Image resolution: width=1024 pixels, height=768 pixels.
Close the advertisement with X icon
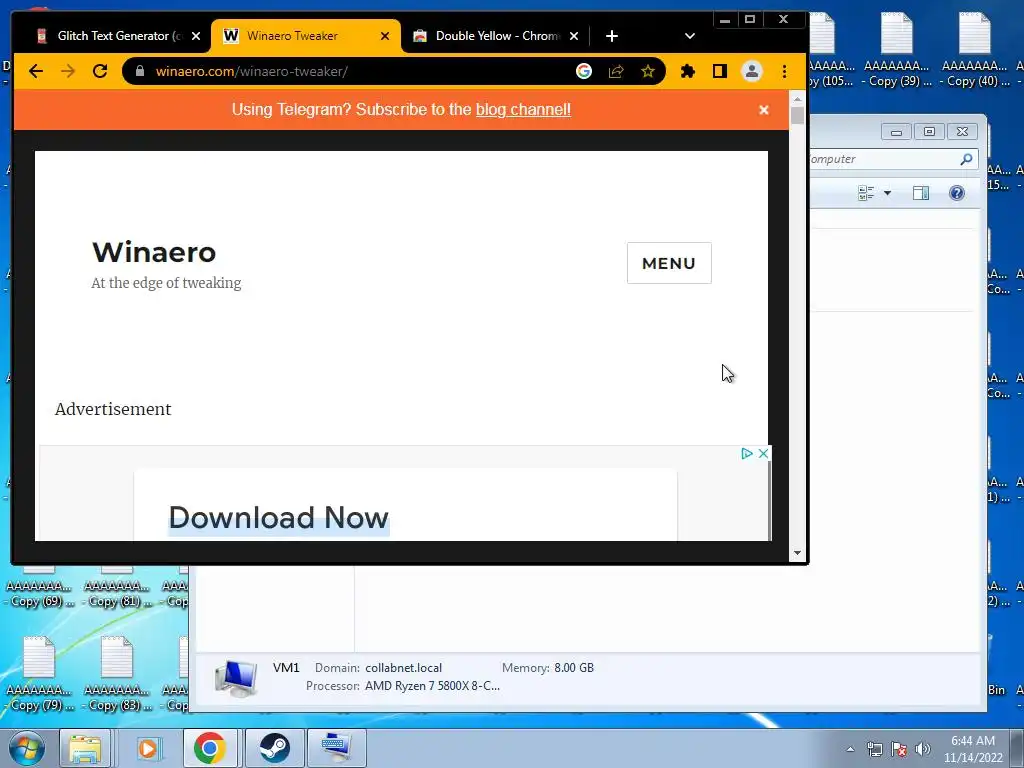tap(763, 453)
